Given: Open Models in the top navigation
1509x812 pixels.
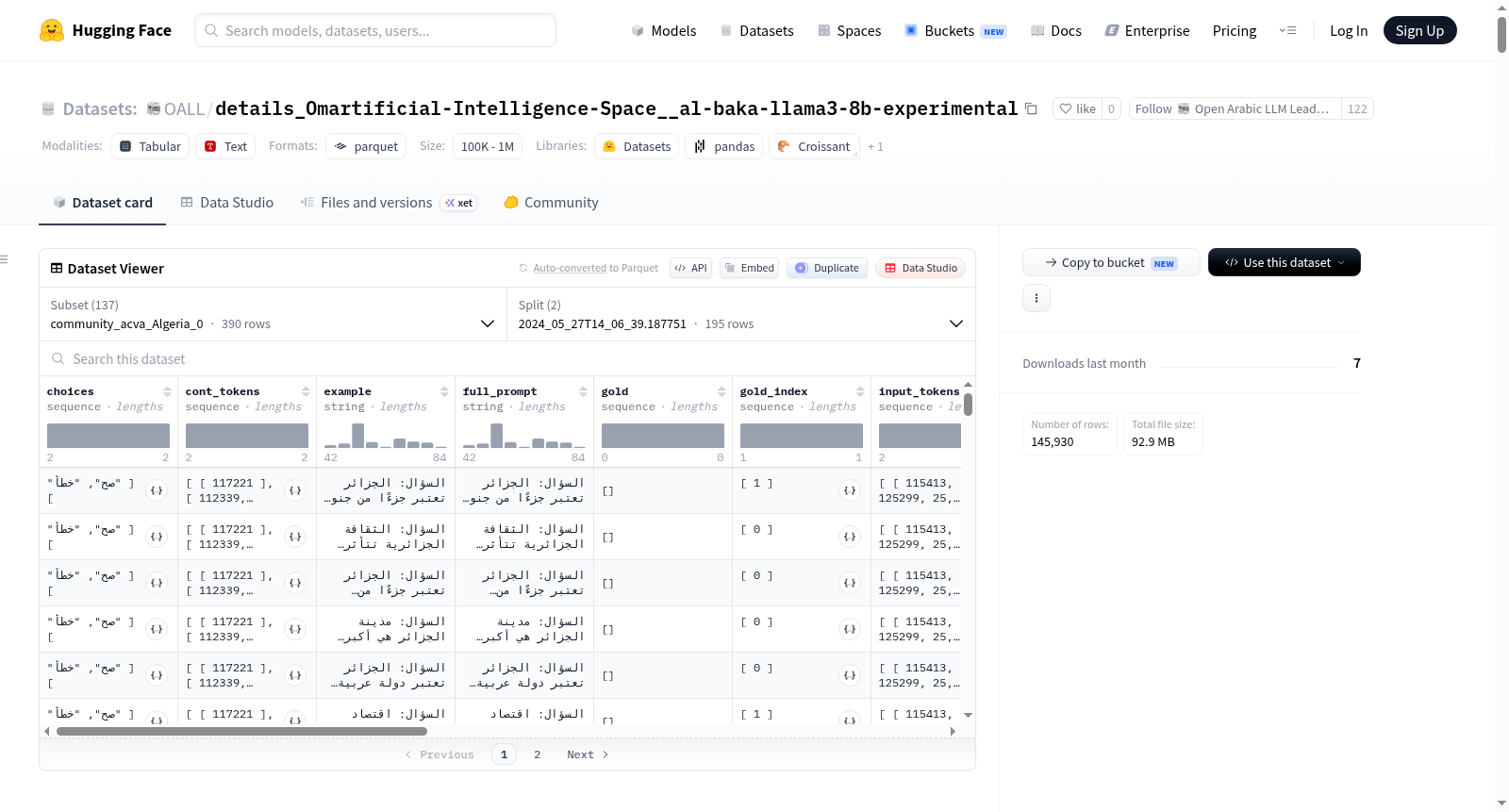Looking at the screenshot, I should click(x=664, y=30).
